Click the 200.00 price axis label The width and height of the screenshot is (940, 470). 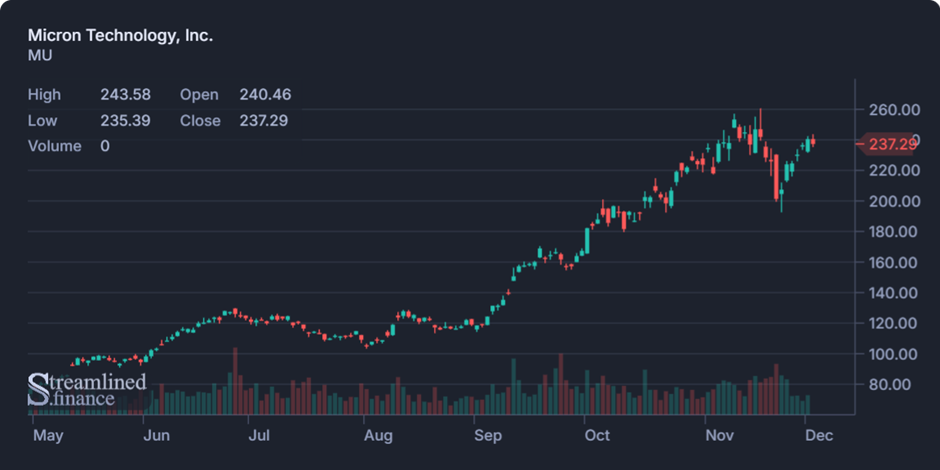pos(894,201)
